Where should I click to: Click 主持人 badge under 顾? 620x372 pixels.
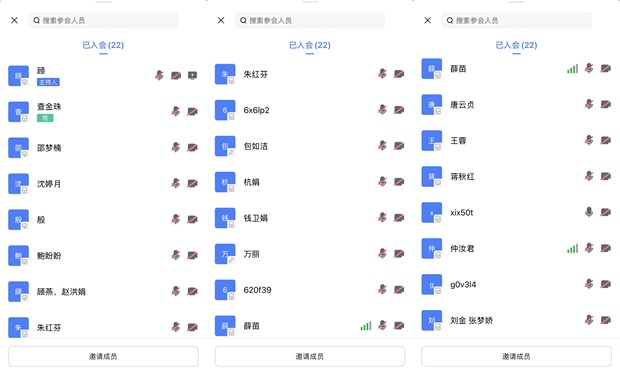pos(48,82)
